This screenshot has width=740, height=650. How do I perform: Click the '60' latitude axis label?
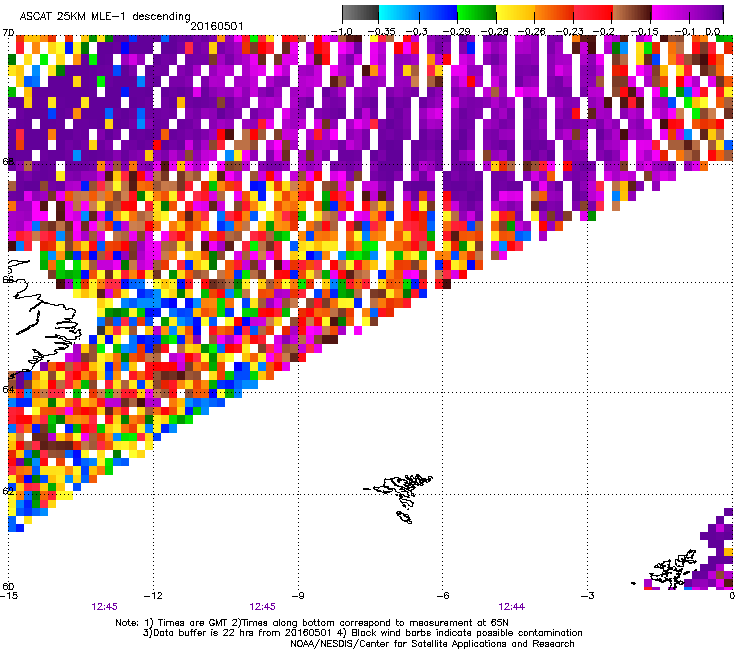click(x=8, y=586)
